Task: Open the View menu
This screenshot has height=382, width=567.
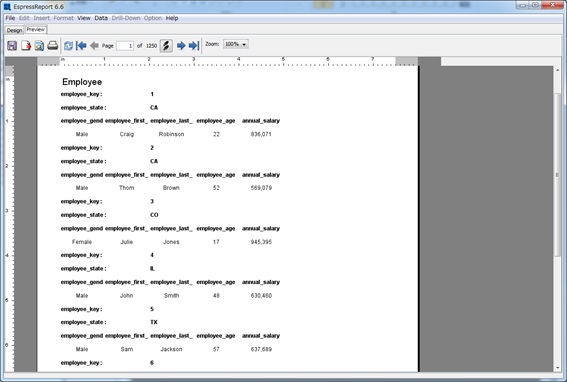Action: [x=84, y=18]
